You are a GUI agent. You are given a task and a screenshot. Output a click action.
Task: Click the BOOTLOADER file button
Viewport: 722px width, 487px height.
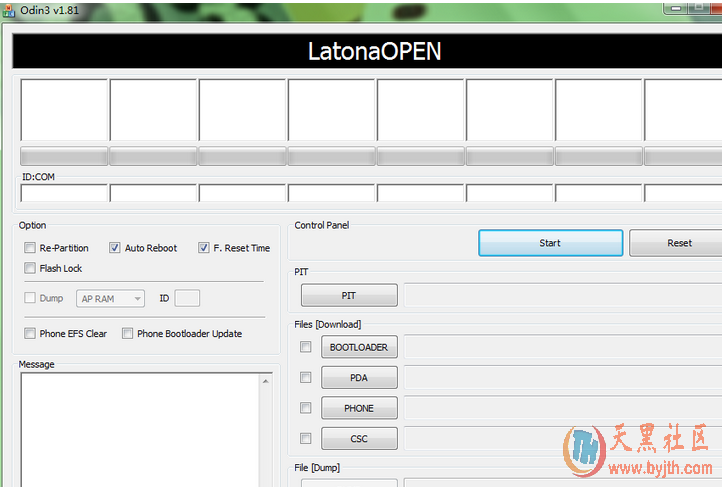coord(359,347)
